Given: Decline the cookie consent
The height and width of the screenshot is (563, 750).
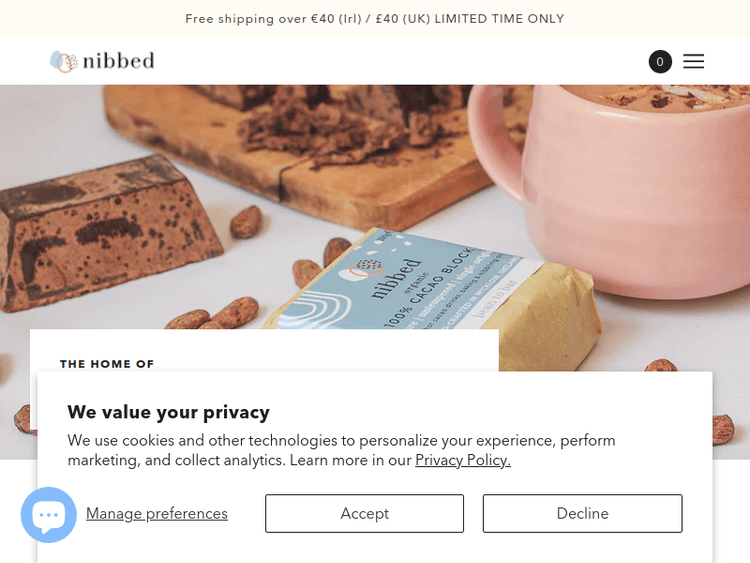Looking at the screenshot, I should click(x=582, y=513).
